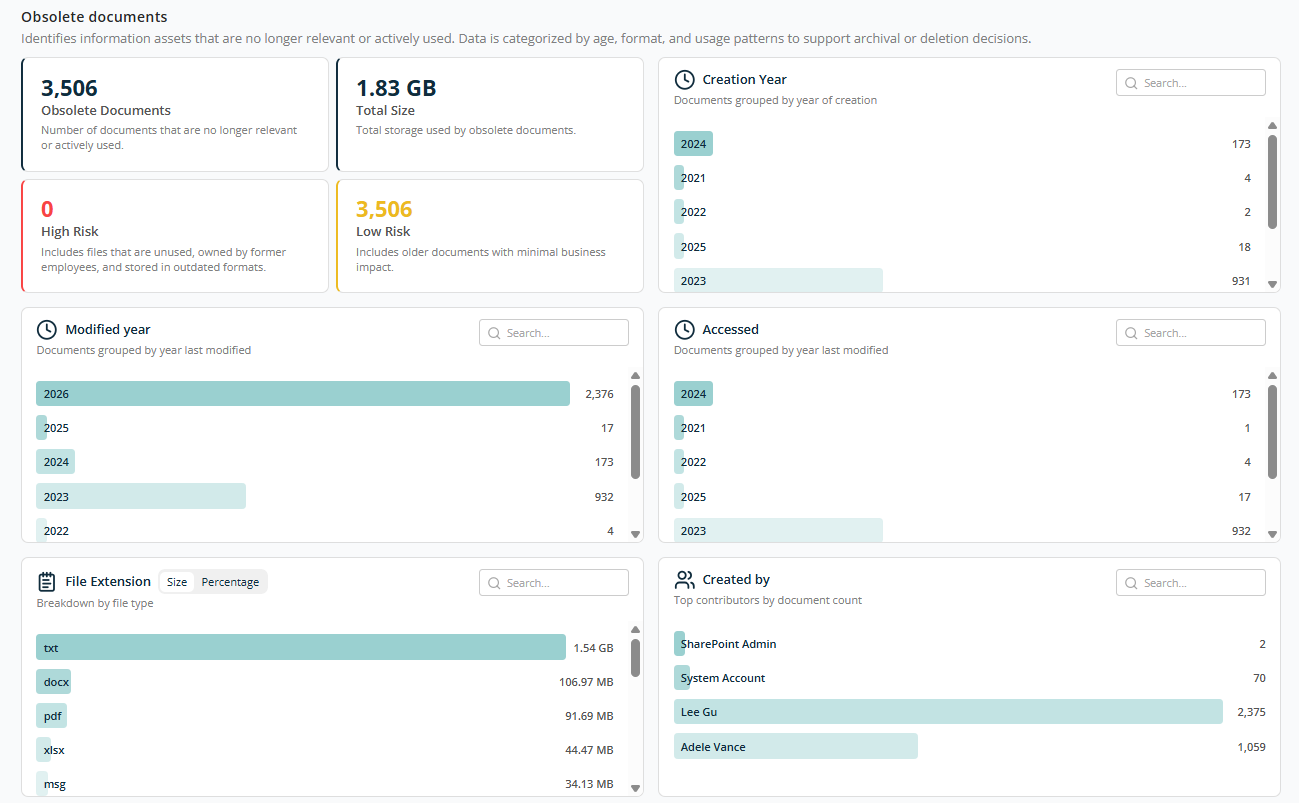Select SharePoint Admin in Created by
The height and width of the screenshot is (803, 1299).
[x=970, y=644]
